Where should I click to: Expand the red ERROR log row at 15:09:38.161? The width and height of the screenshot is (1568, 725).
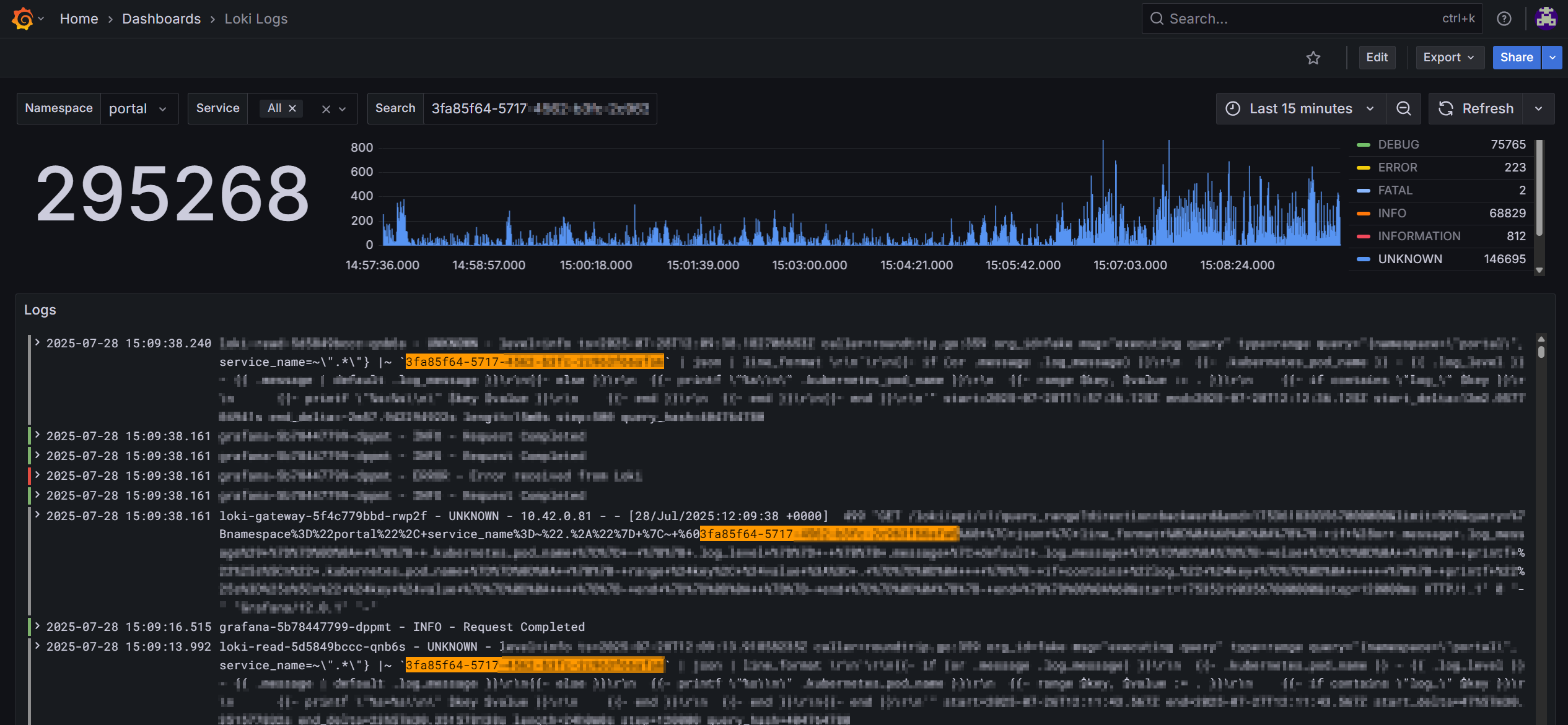point(37,475)
